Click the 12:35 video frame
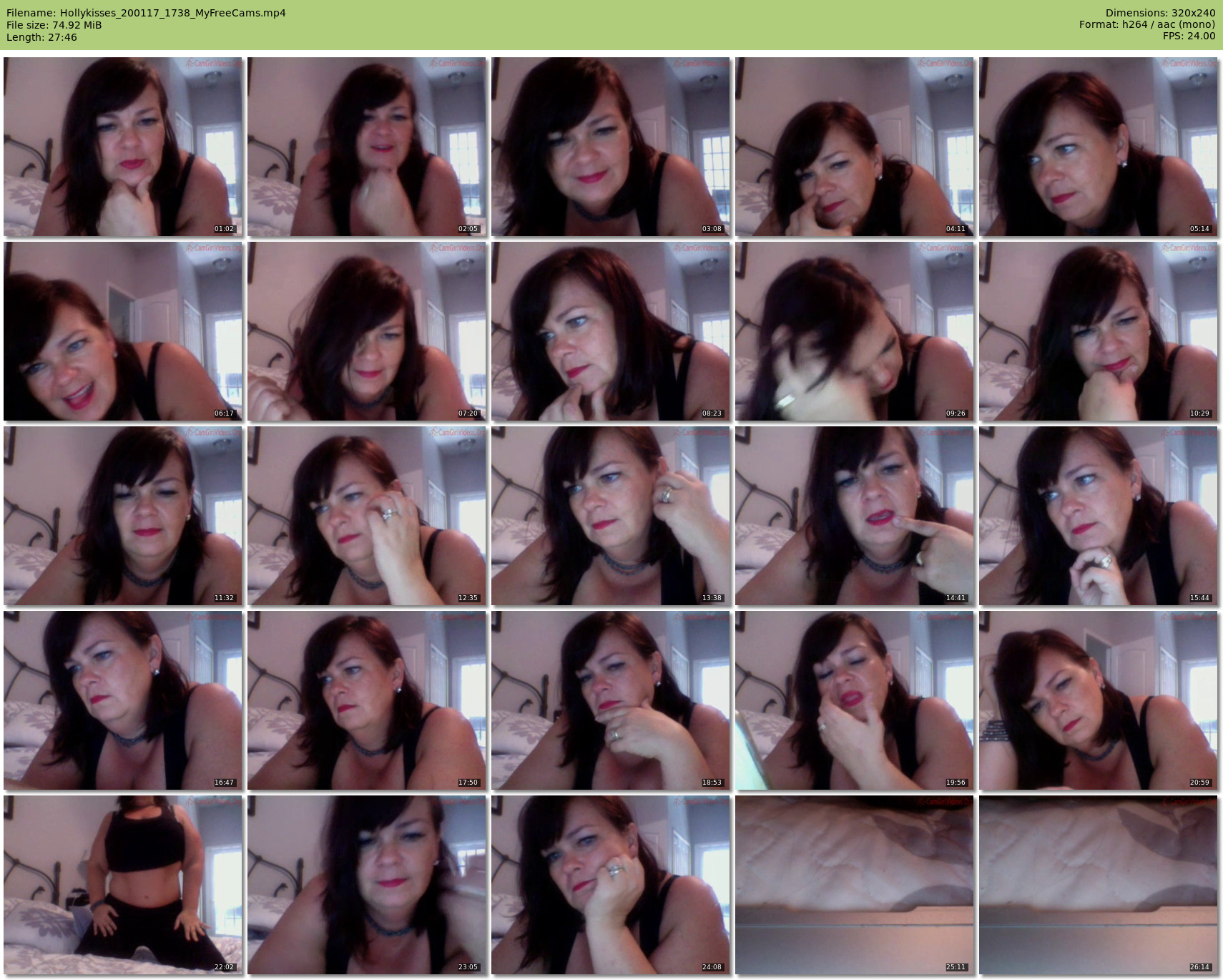The width and height of the screenshot is (1223, 980). pos(367,516)
